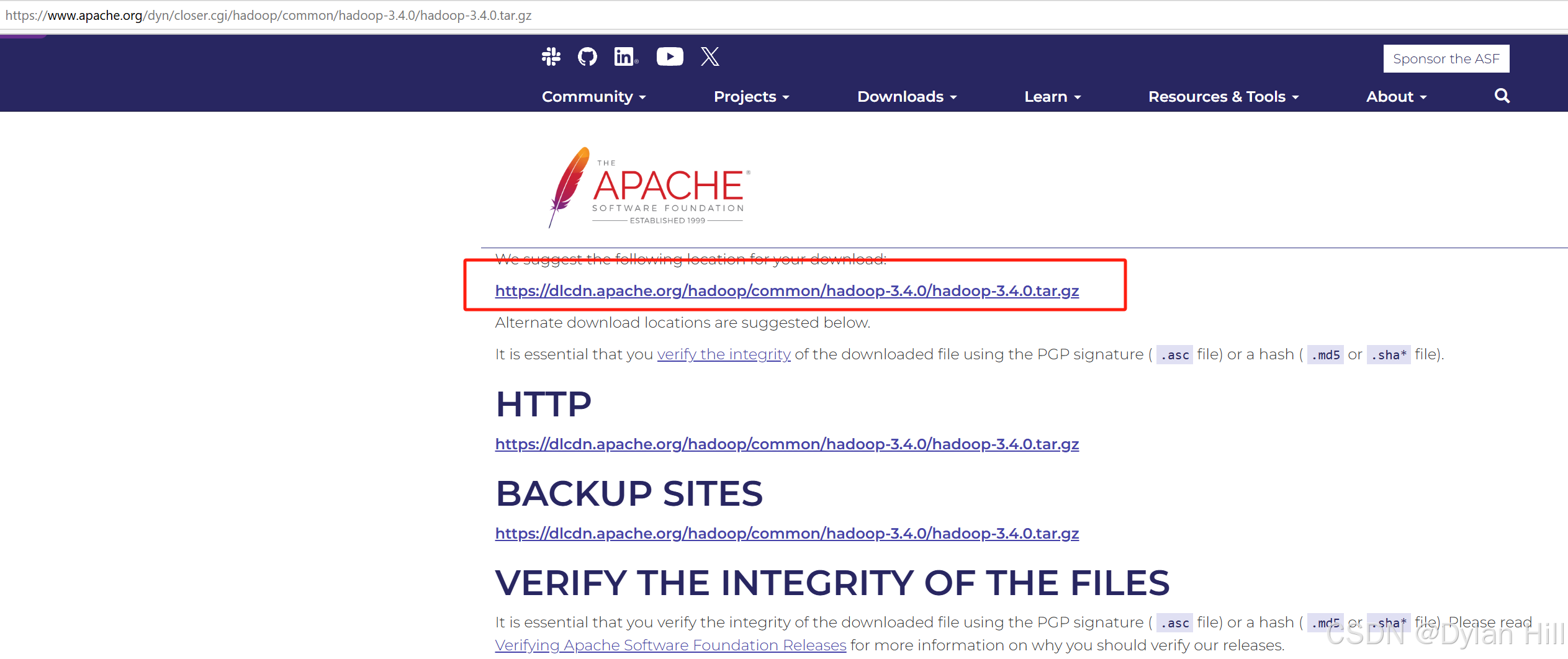This screenshot has height=659, width=1568.
Task: Open the Slack community icon
Action: [x=551, y=56]
